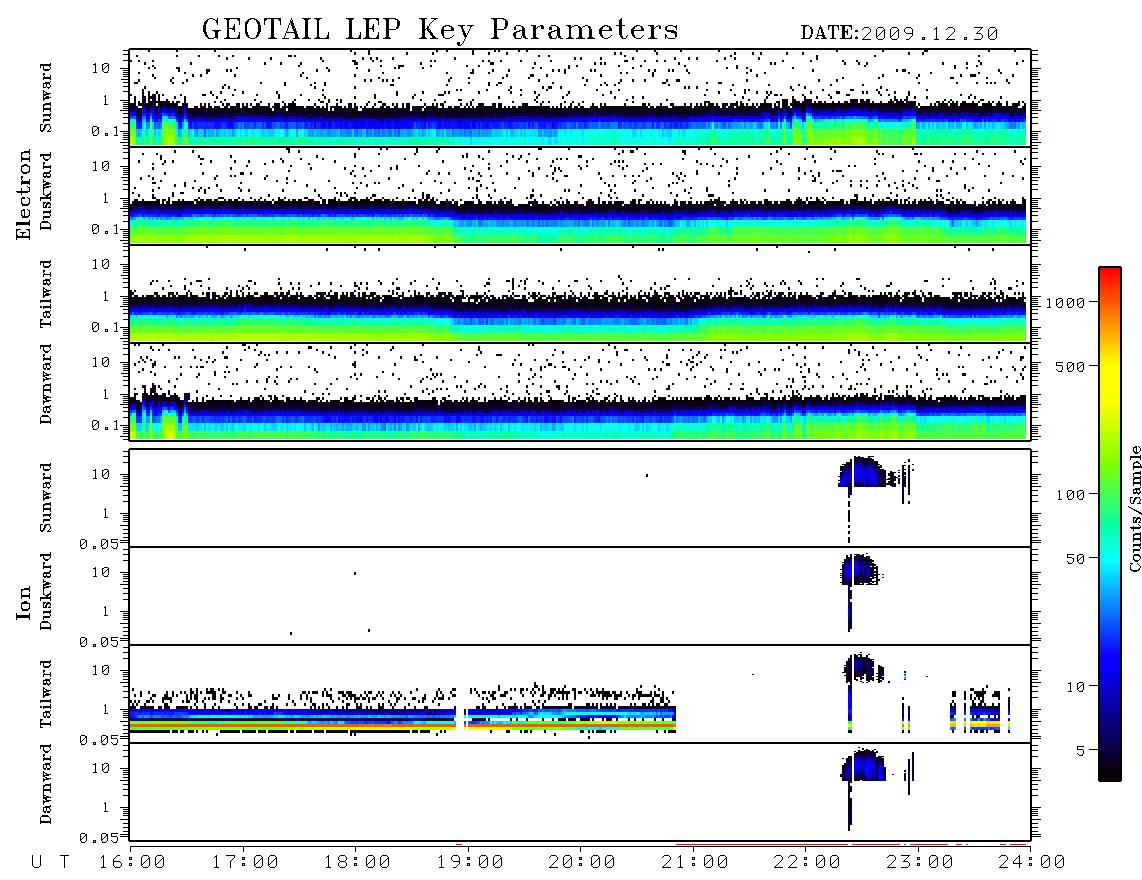1142x880 pixels.
Task: Select the Electron "Sunward" axis label
Action: pos(46,98)
